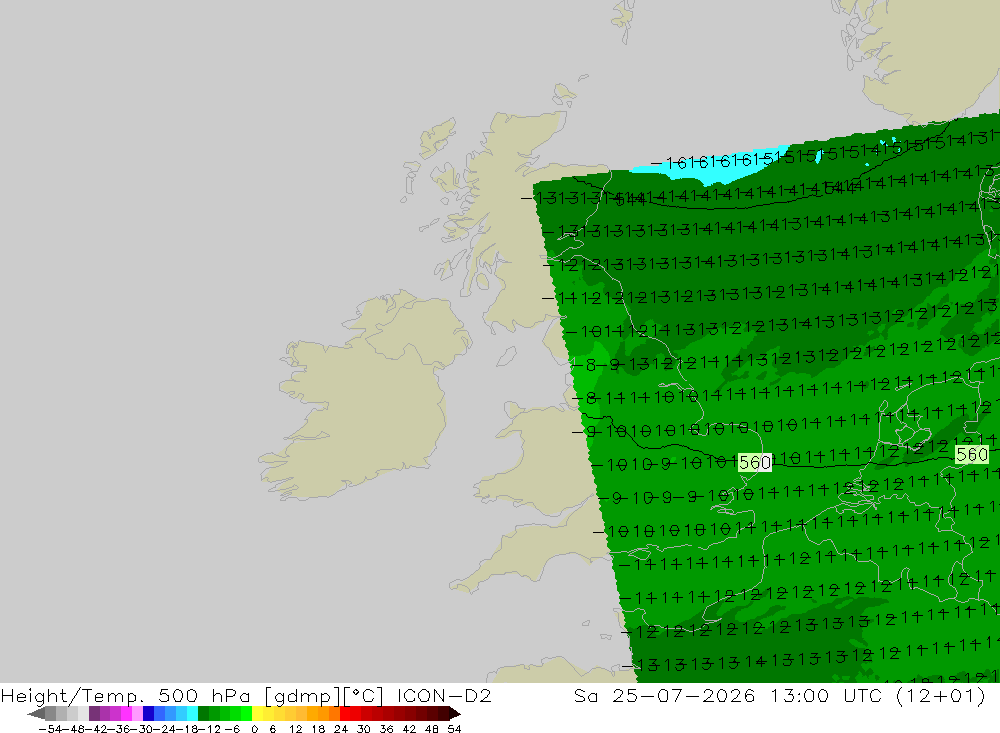Click the '-54' legend scale label
This screenshot has width=1000, height=733.
pyautogui.click(x=50, y=729)
